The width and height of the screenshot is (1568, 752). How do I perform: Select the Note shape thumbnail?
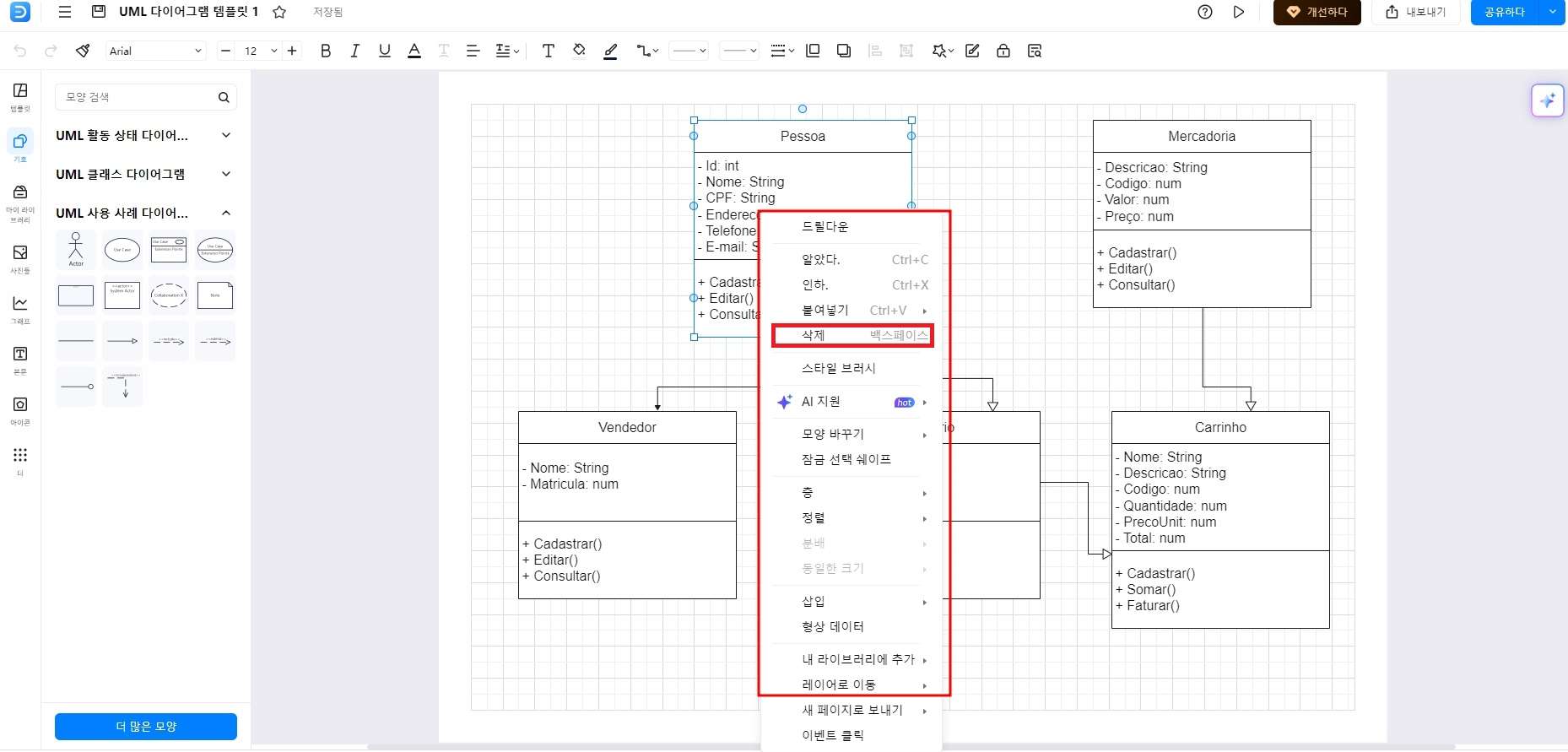(x=215, y=295)
